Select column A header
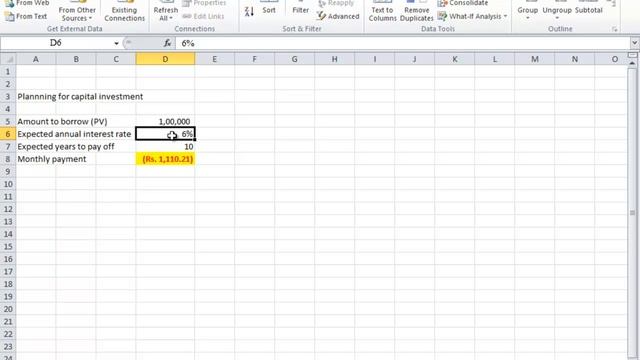The image size is (640, 360). (36, 59)
